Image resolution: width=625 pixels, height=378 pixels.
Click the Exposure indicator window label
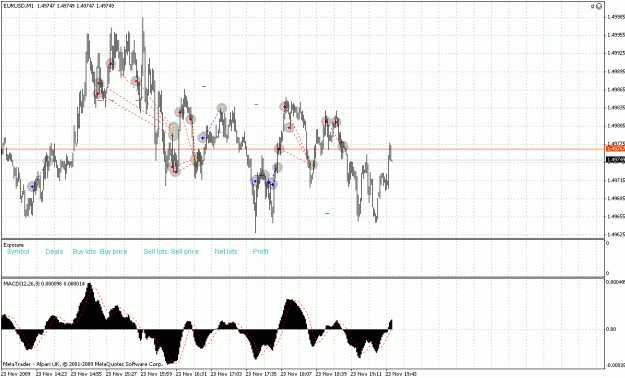tap(14, 245)
